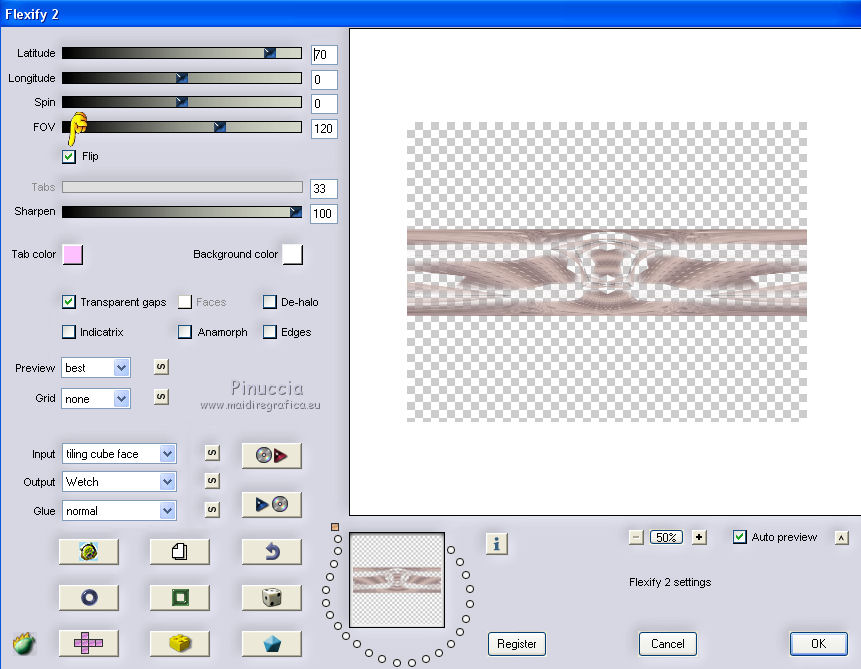Pick the pink Tab color swatch
The width and height of the screenshot is (861, 669).
(73, 254)
